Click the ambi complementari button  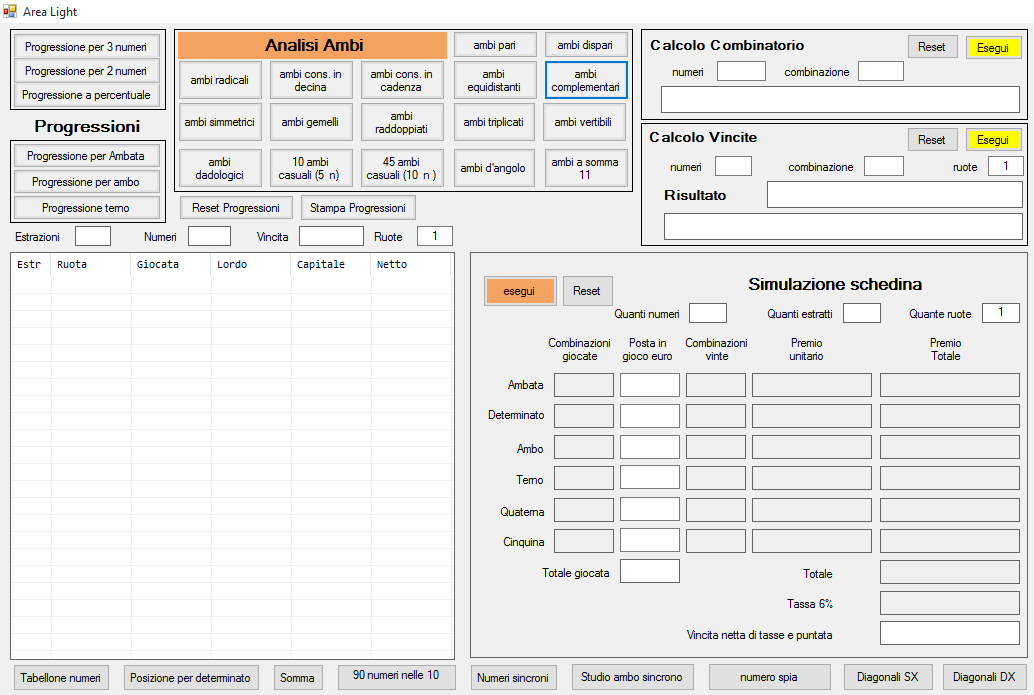coord(586,80)
